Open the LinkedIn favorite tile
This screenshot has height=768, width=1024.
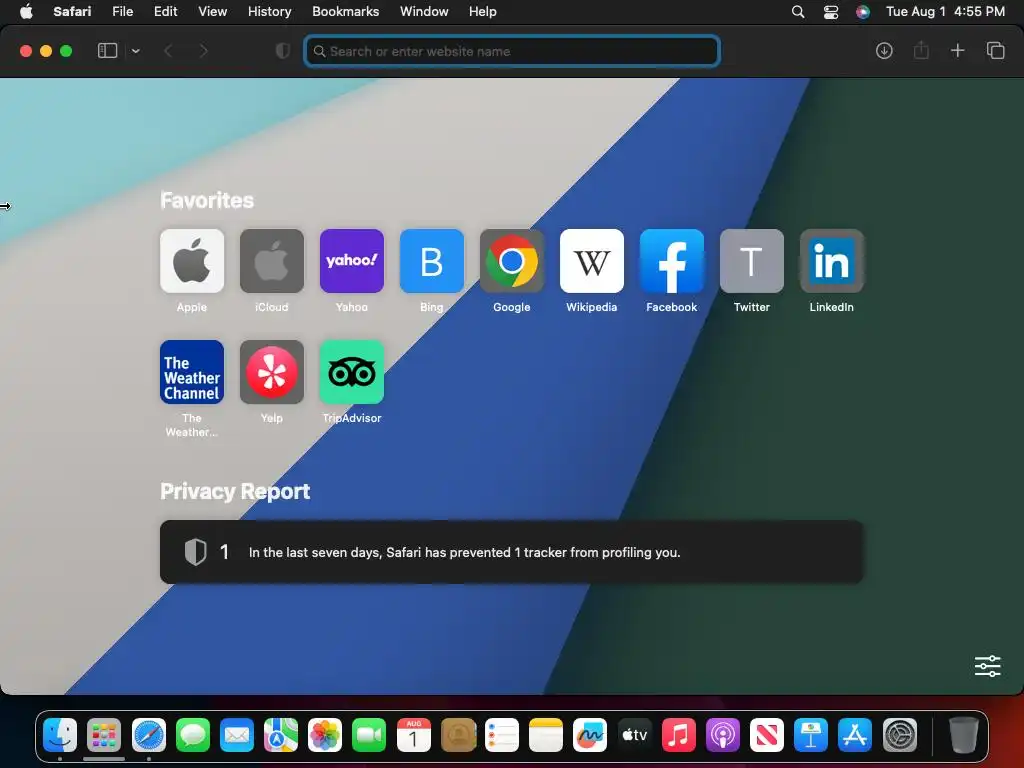coord(832,261)
